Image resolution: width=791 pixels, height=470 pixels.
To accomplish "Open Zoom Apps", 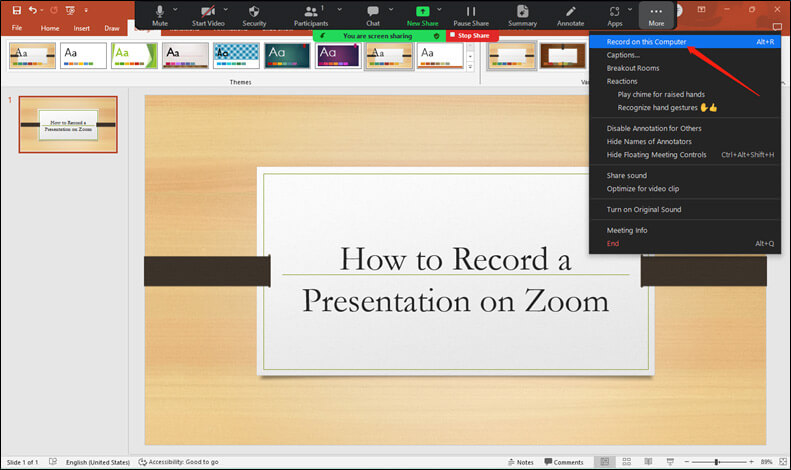I will click(614, 15).
